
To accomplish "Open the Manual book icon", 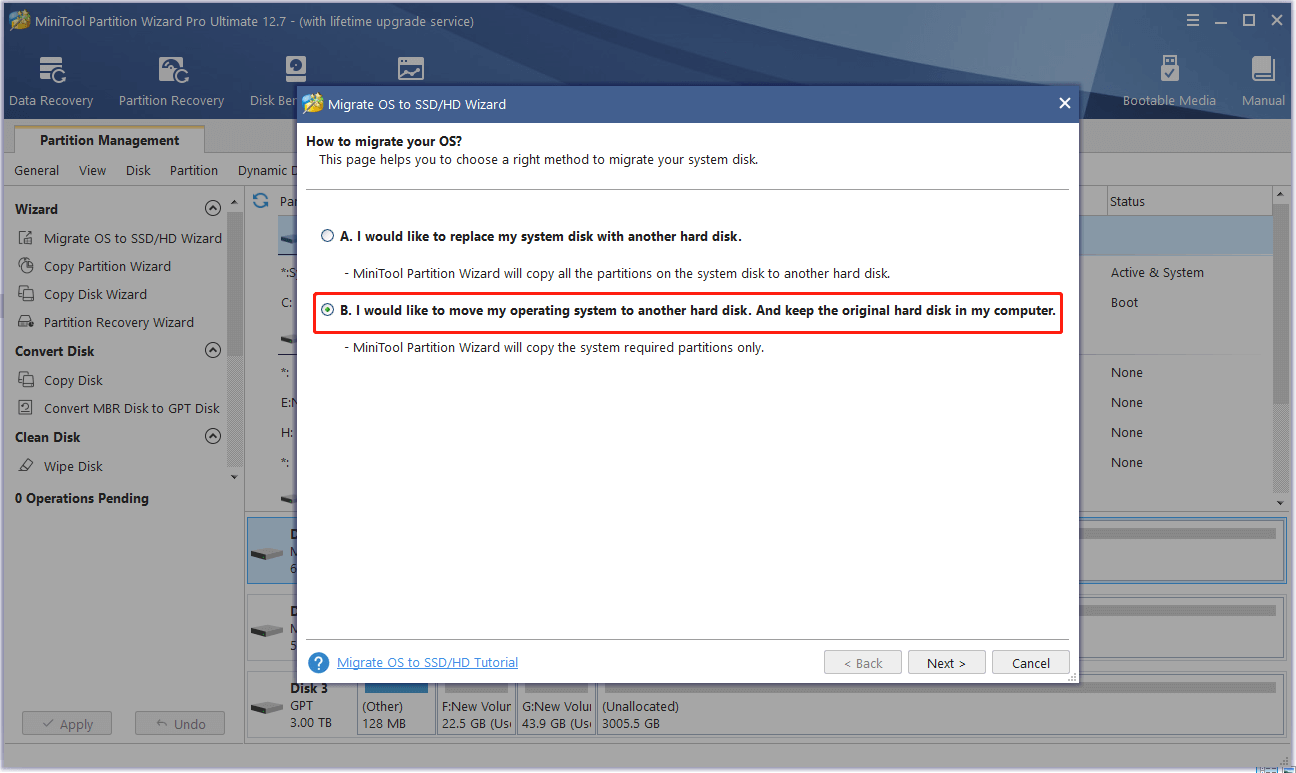I will [x=1263, y=69].
